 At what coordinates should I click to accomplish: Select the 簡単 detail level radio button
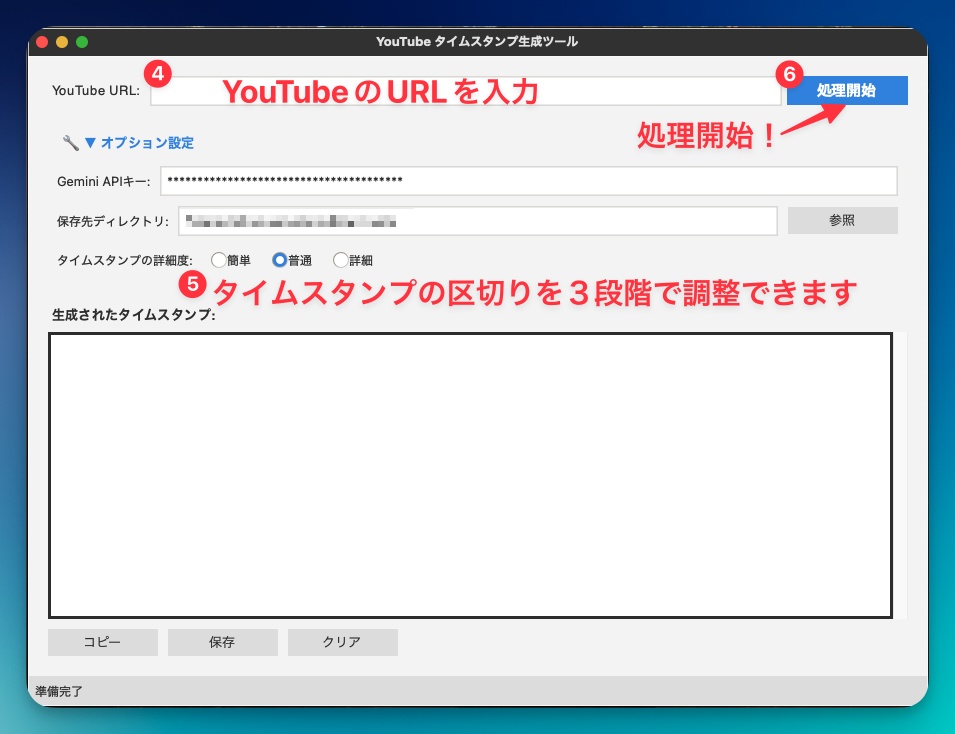click(219, 259)
